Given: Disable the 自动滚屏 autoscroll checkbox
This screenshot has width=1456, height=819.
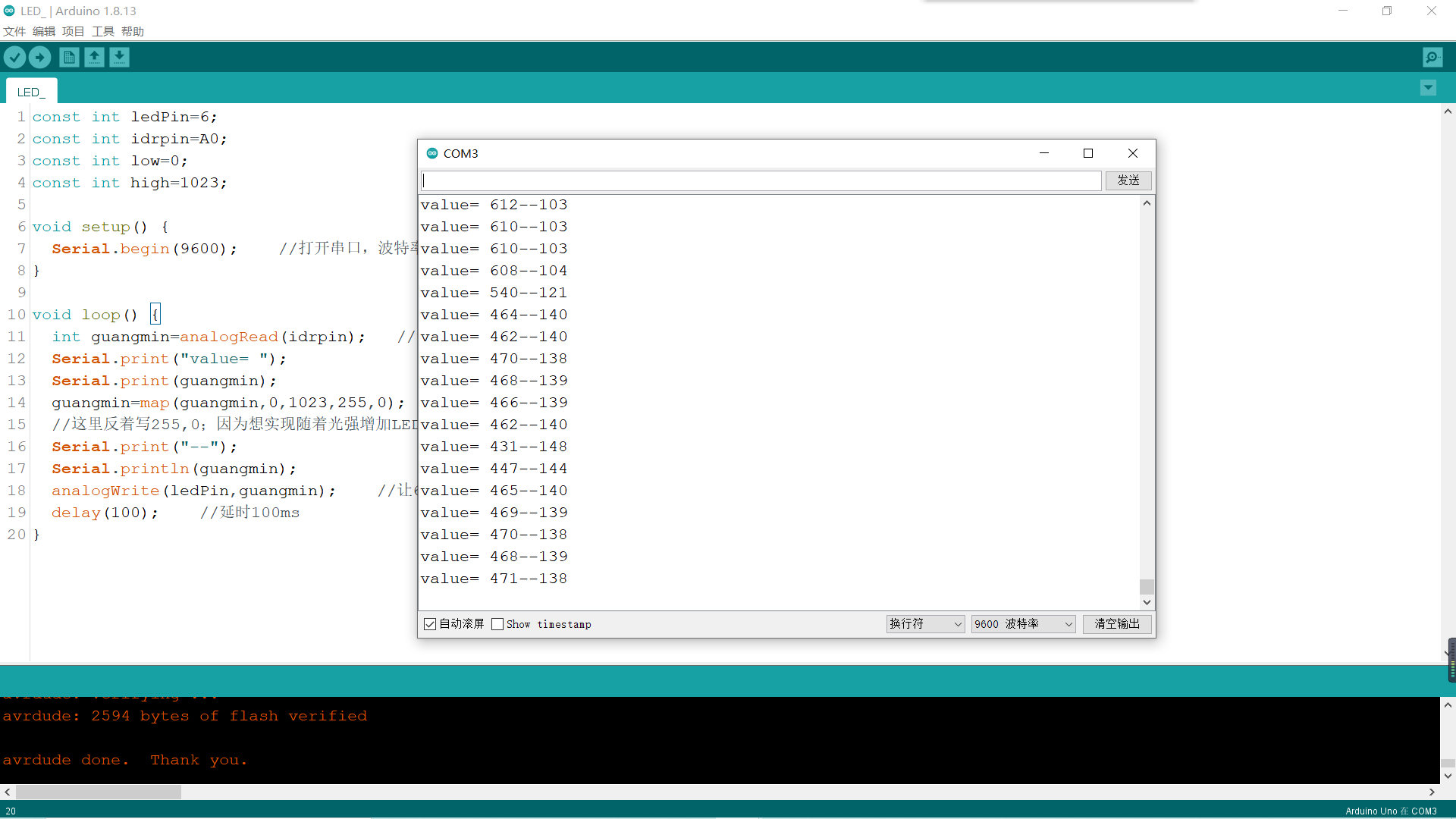Looking at the screenshot, I should (430, 624).
